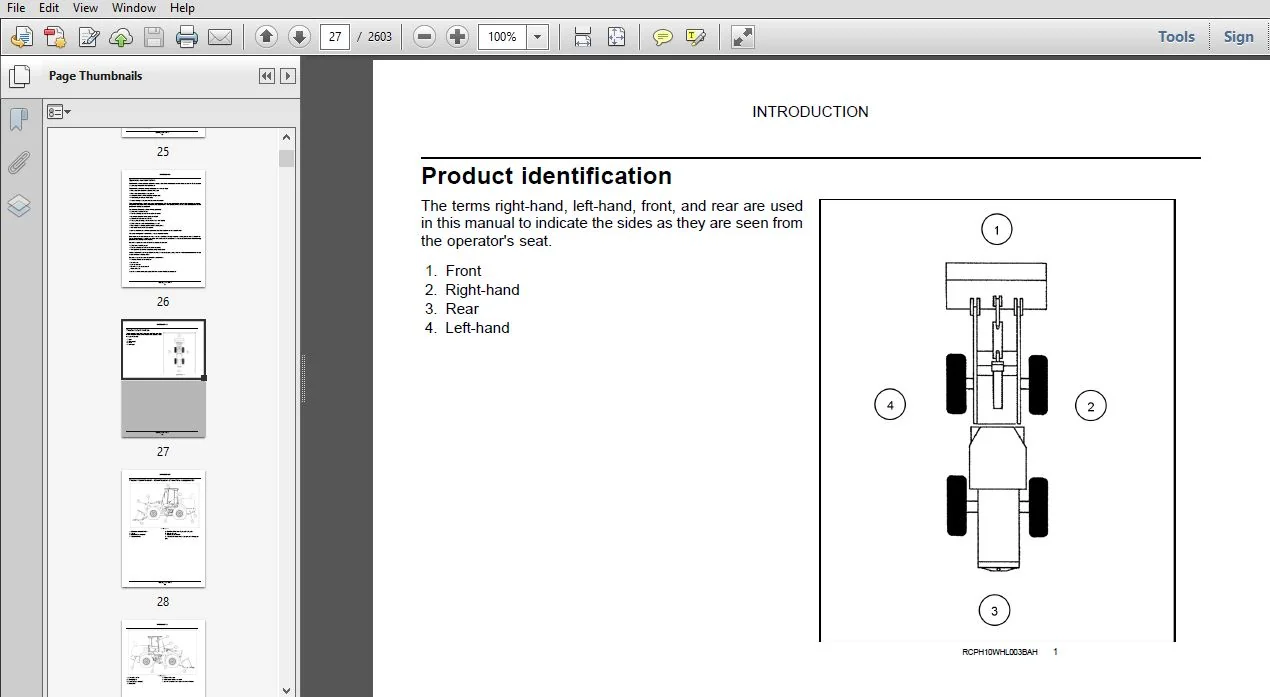This screenshot has height=697, width=1270.
Task: Add a sticky note comment
Action: [662, 37]
